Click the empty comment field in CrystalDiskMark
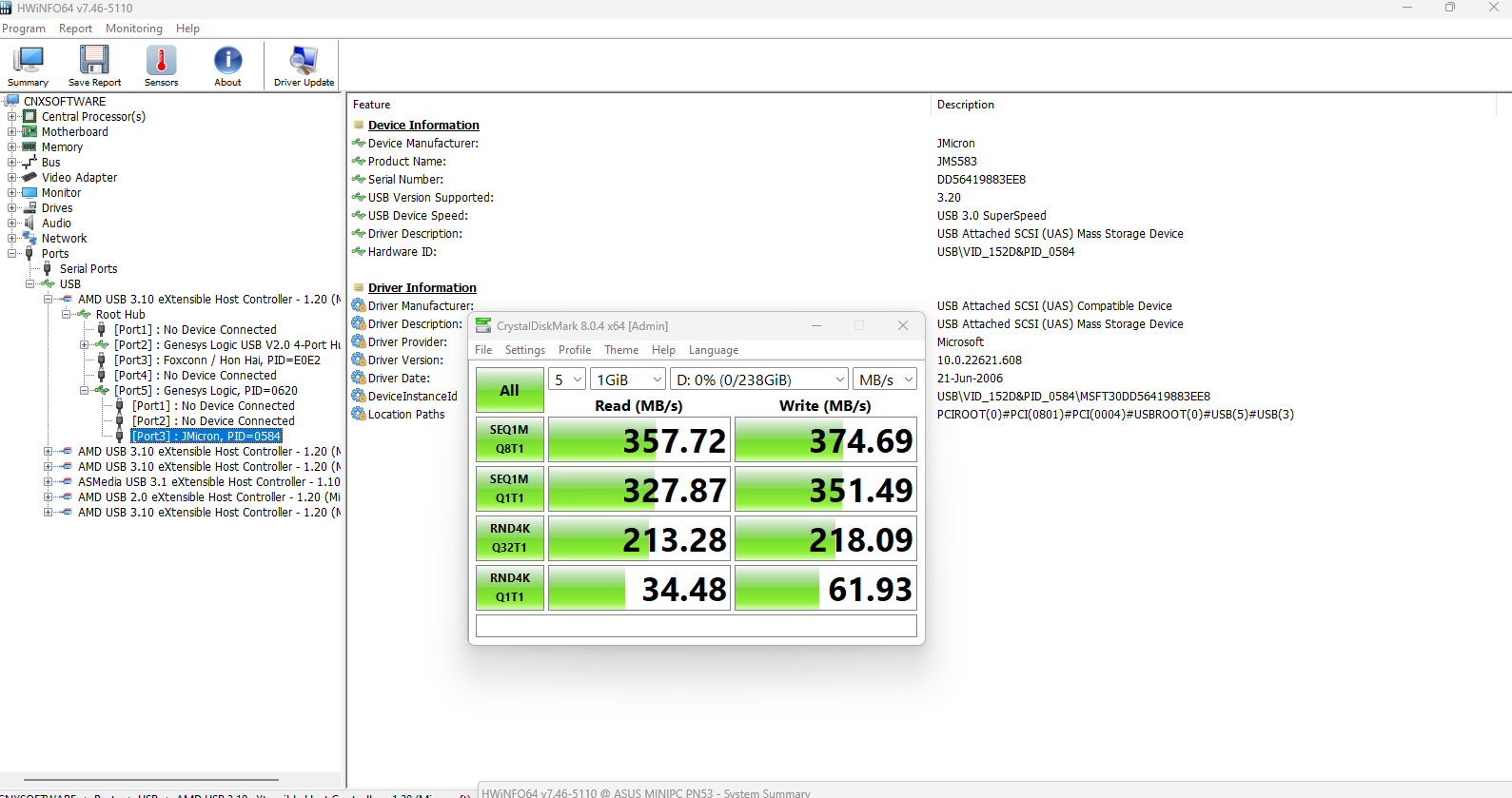Image resolution: width=1512 pixels, height=798 pixels. point(697,626)
